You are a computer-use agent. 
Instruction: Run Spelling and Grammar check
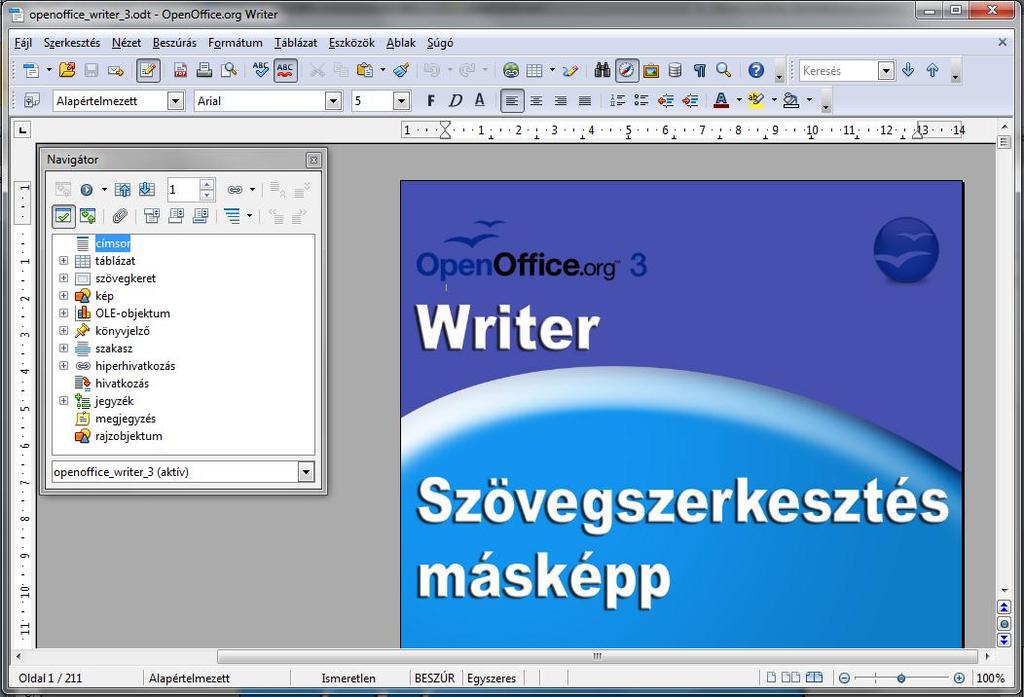click(261, 70)
